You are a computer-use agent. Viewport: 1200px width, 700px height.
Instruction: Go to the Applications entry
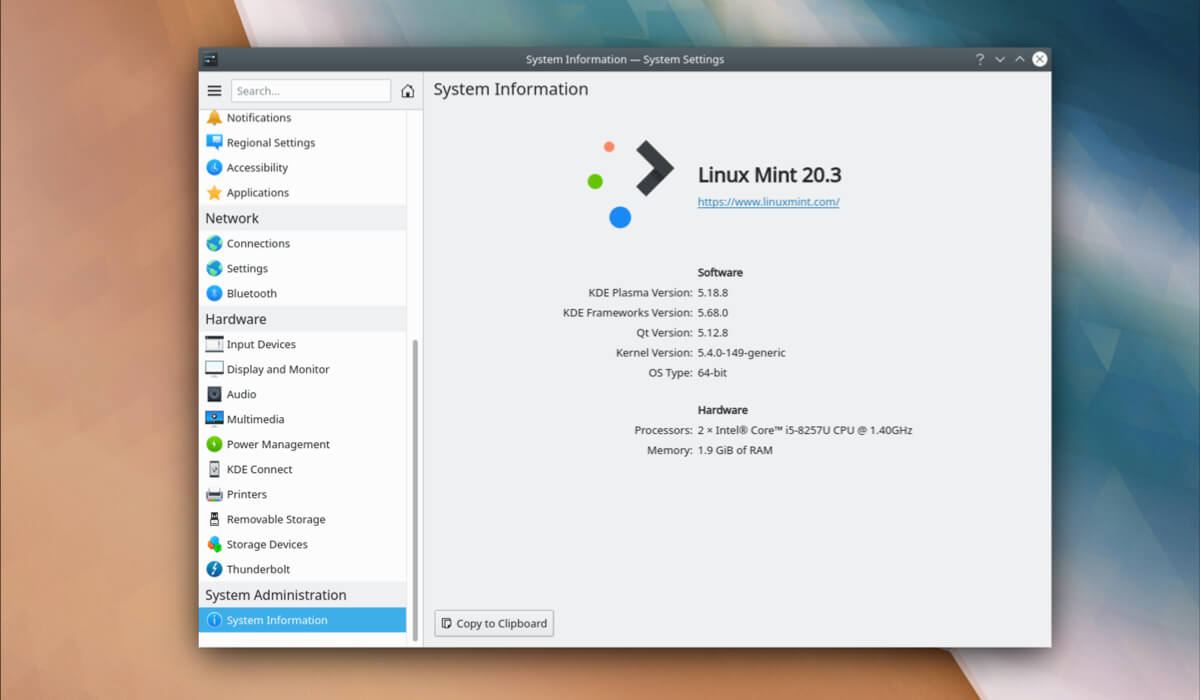point(303,192)
